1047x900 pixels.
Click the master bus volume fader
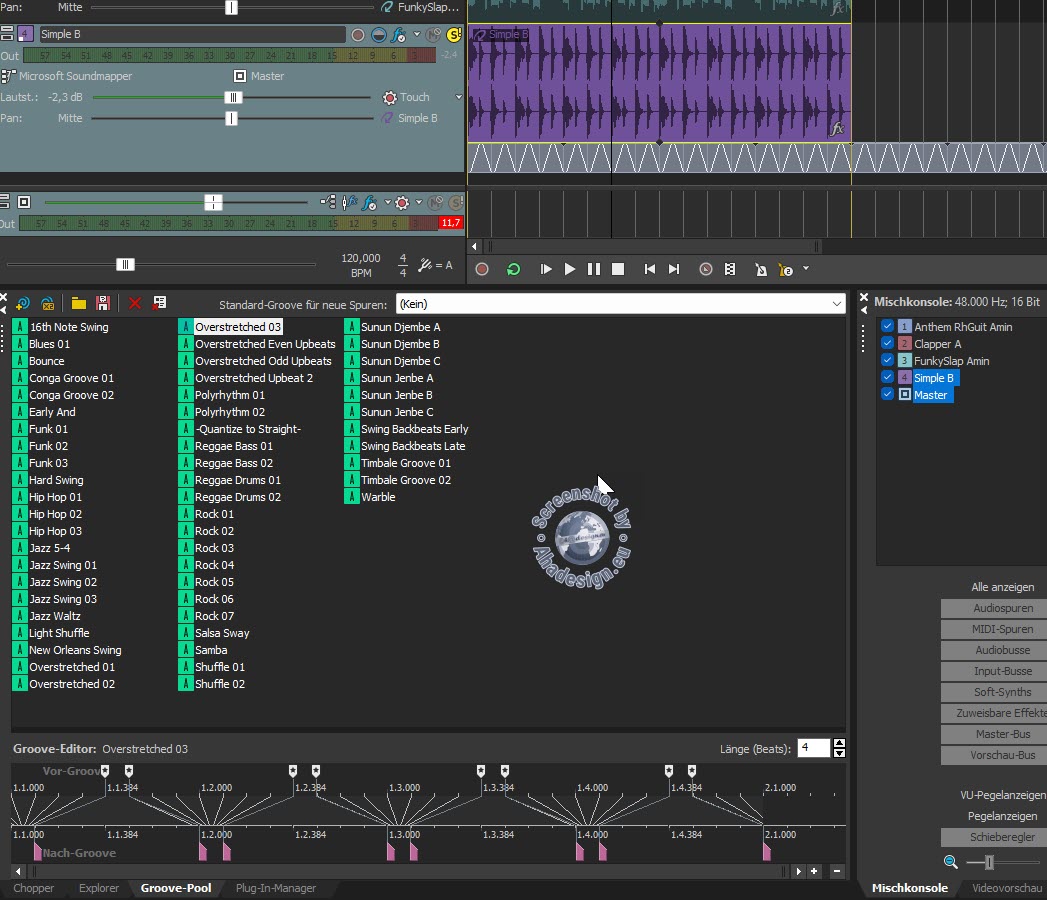point(213,202)
